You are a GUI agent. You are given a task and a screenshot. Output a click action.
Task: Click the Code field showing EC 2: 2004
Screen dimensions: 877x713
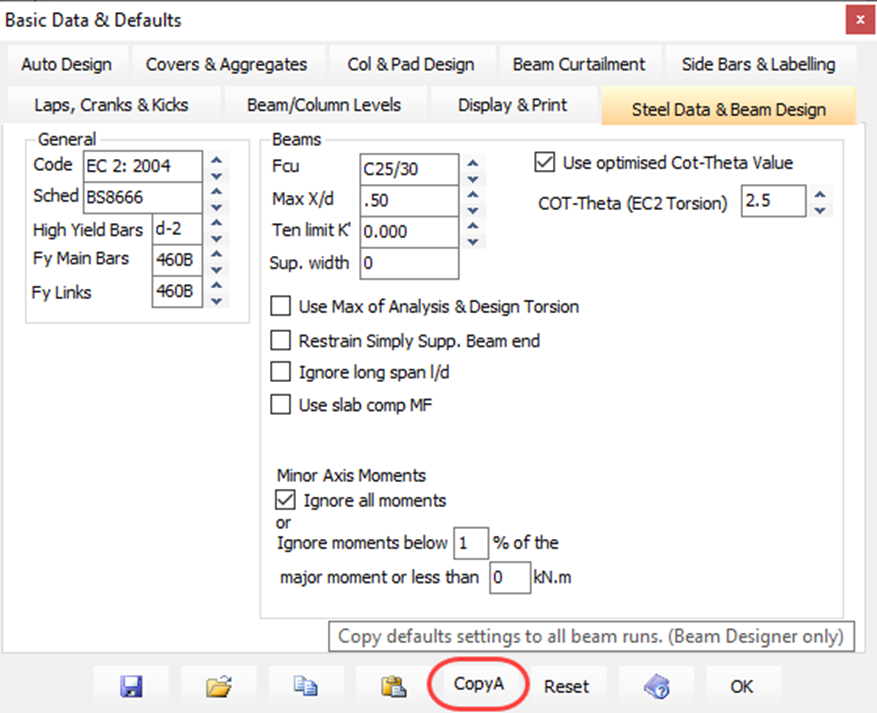(x=143, y=166)
